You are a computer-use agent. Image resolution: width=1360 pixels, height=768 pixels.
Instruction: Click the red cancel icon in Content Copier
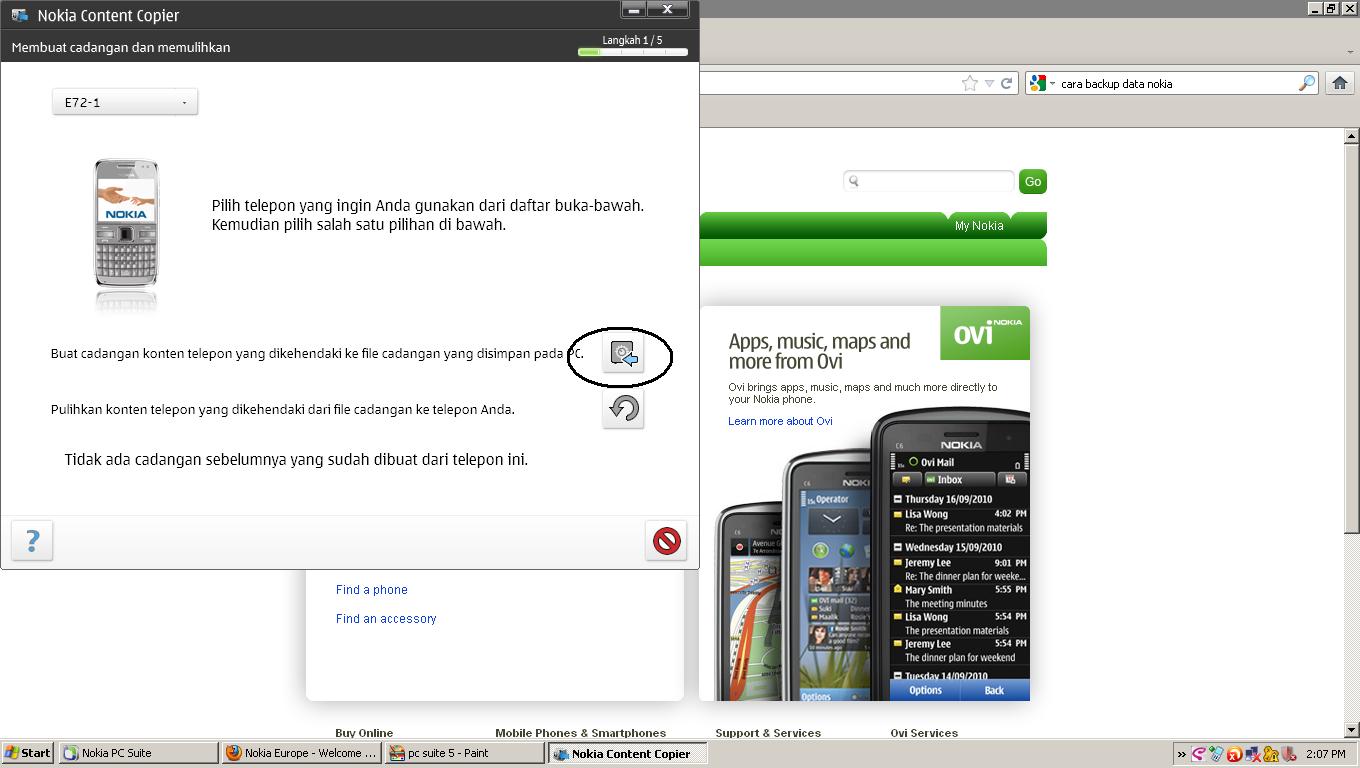coord(666,541)
